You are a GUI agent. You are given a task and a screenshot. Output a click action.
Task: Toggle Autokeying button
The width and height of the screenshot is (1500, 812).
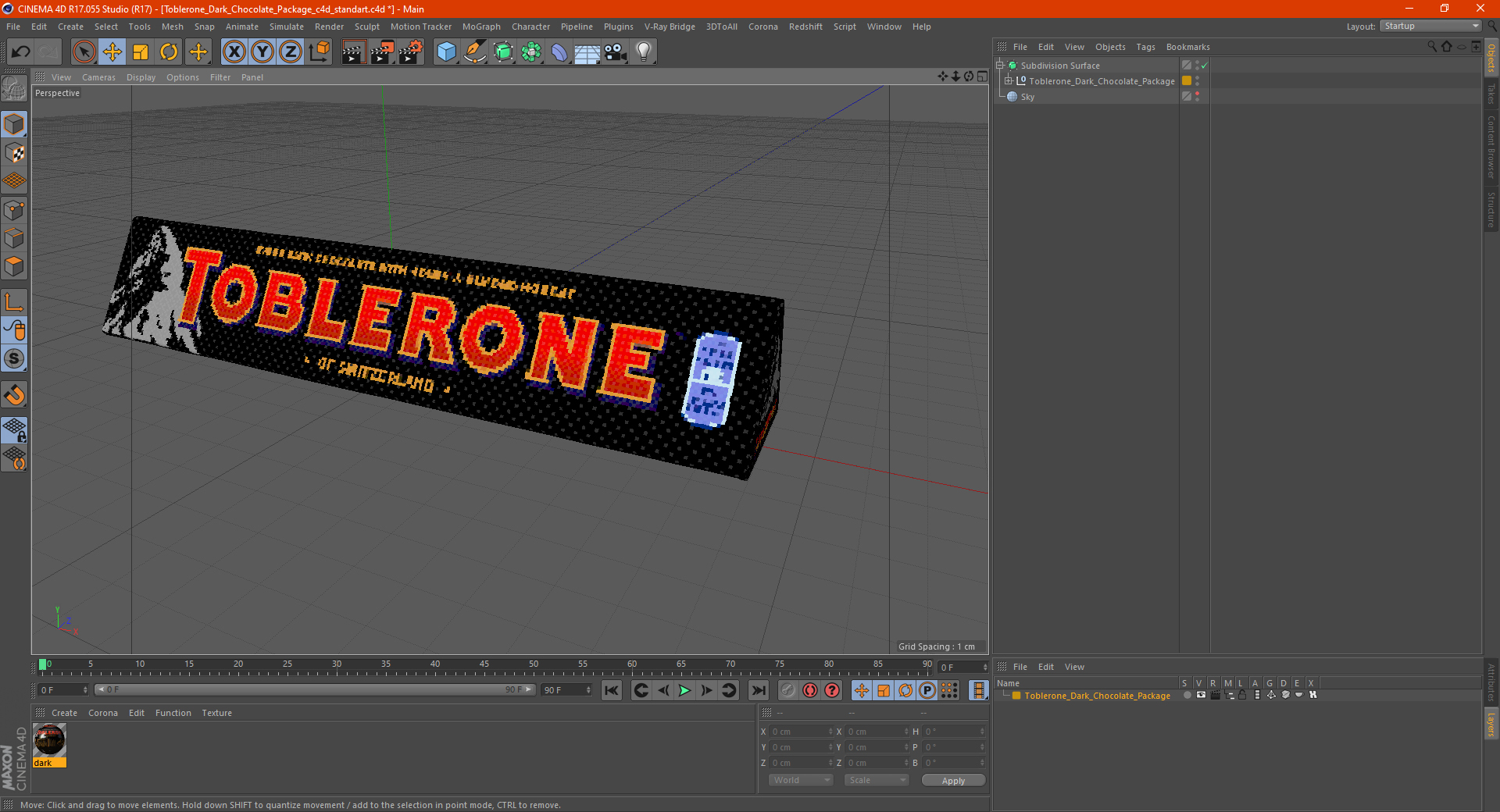coord(810,690)
